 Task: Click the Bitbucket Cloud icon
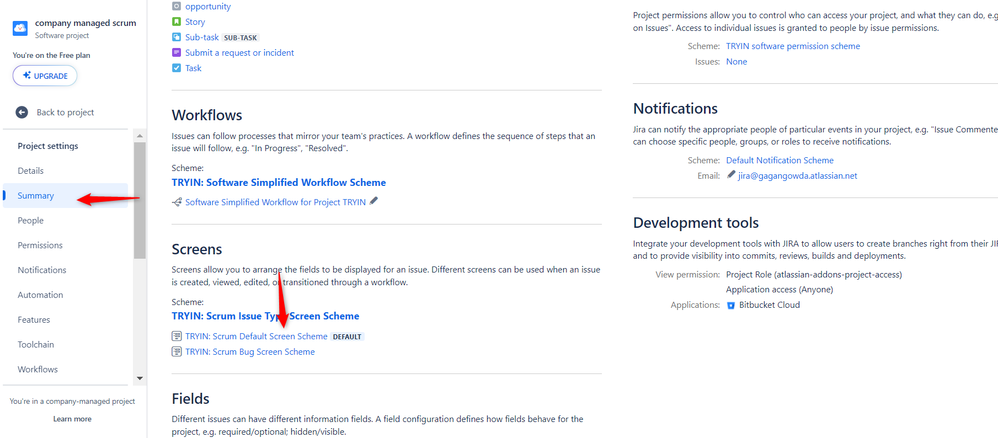point(731,305)
